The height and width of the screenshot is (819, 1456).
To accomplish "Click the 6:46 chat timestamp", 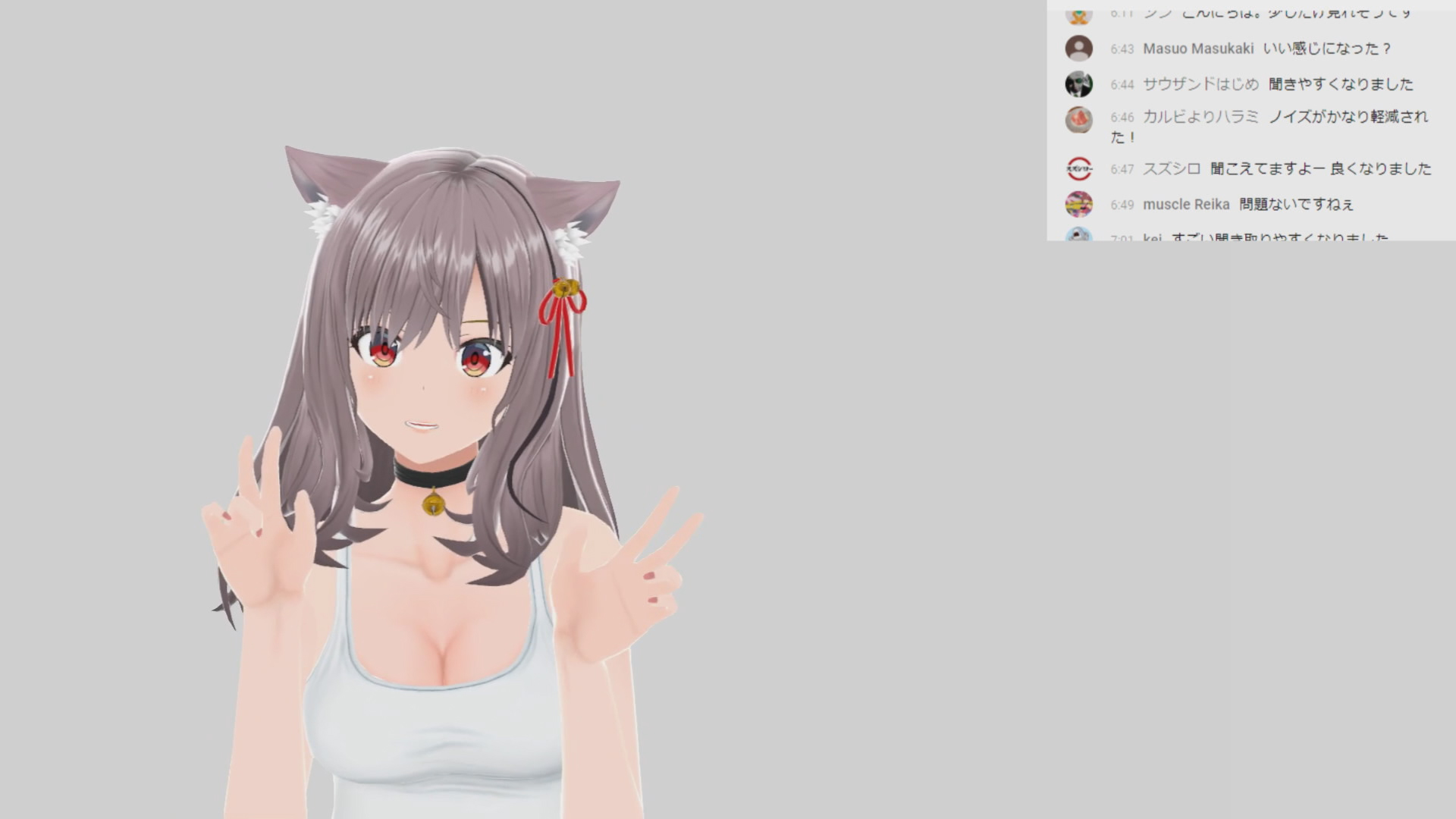I will point(1122,118).
